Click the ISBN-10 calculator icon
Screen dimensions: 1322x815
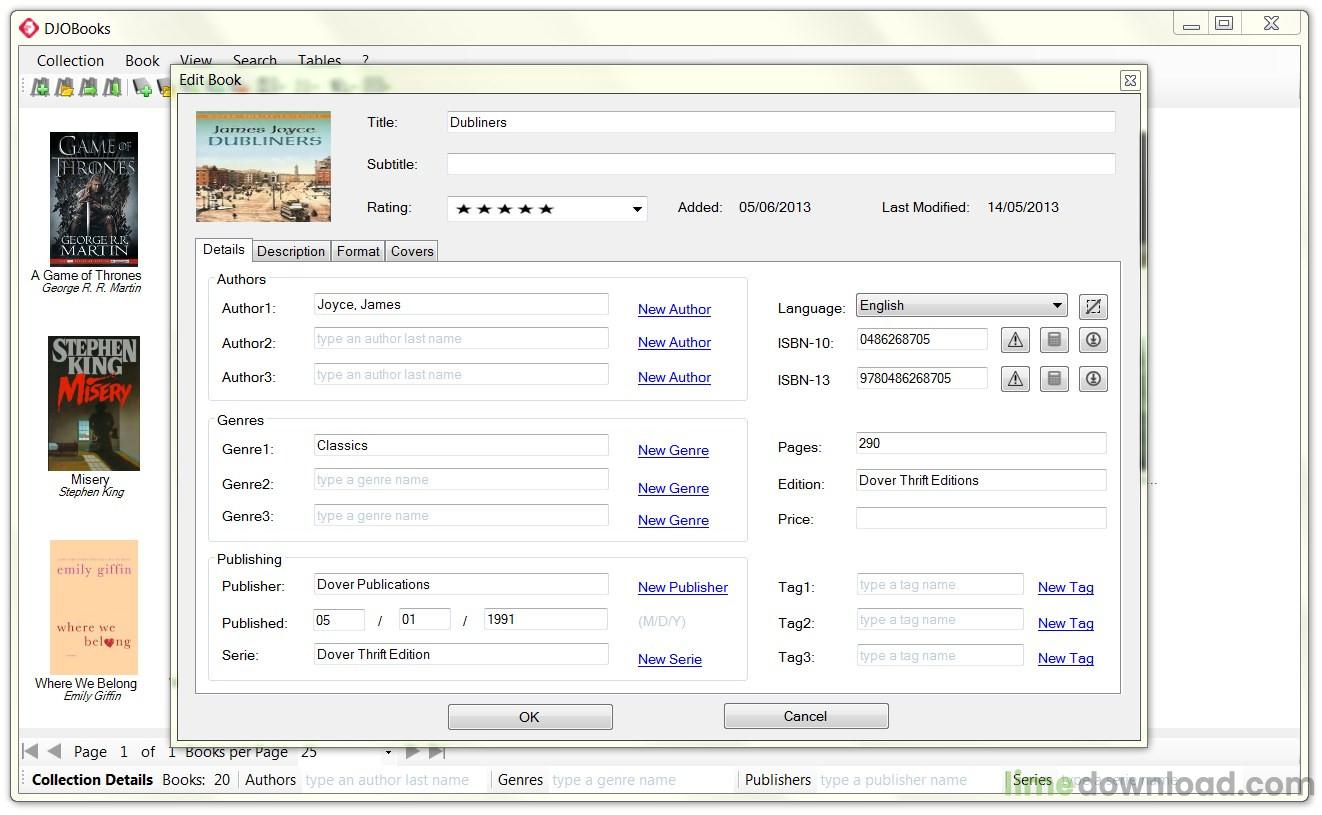click(1054, 341)
